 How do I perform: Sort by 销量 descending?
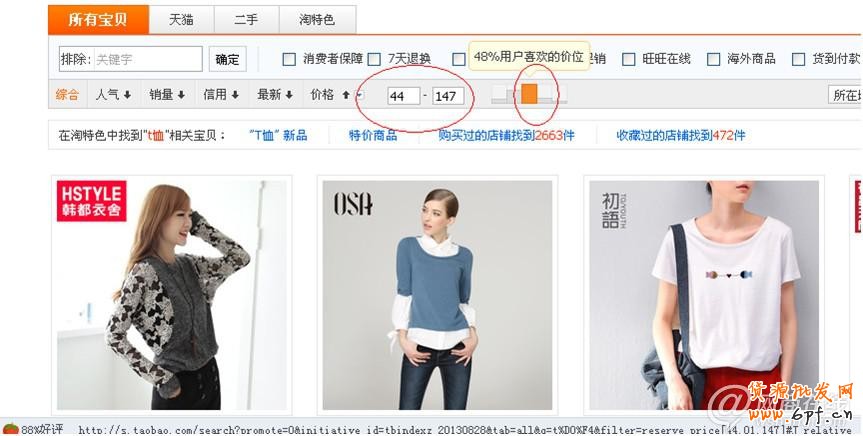tap(167, 95)
